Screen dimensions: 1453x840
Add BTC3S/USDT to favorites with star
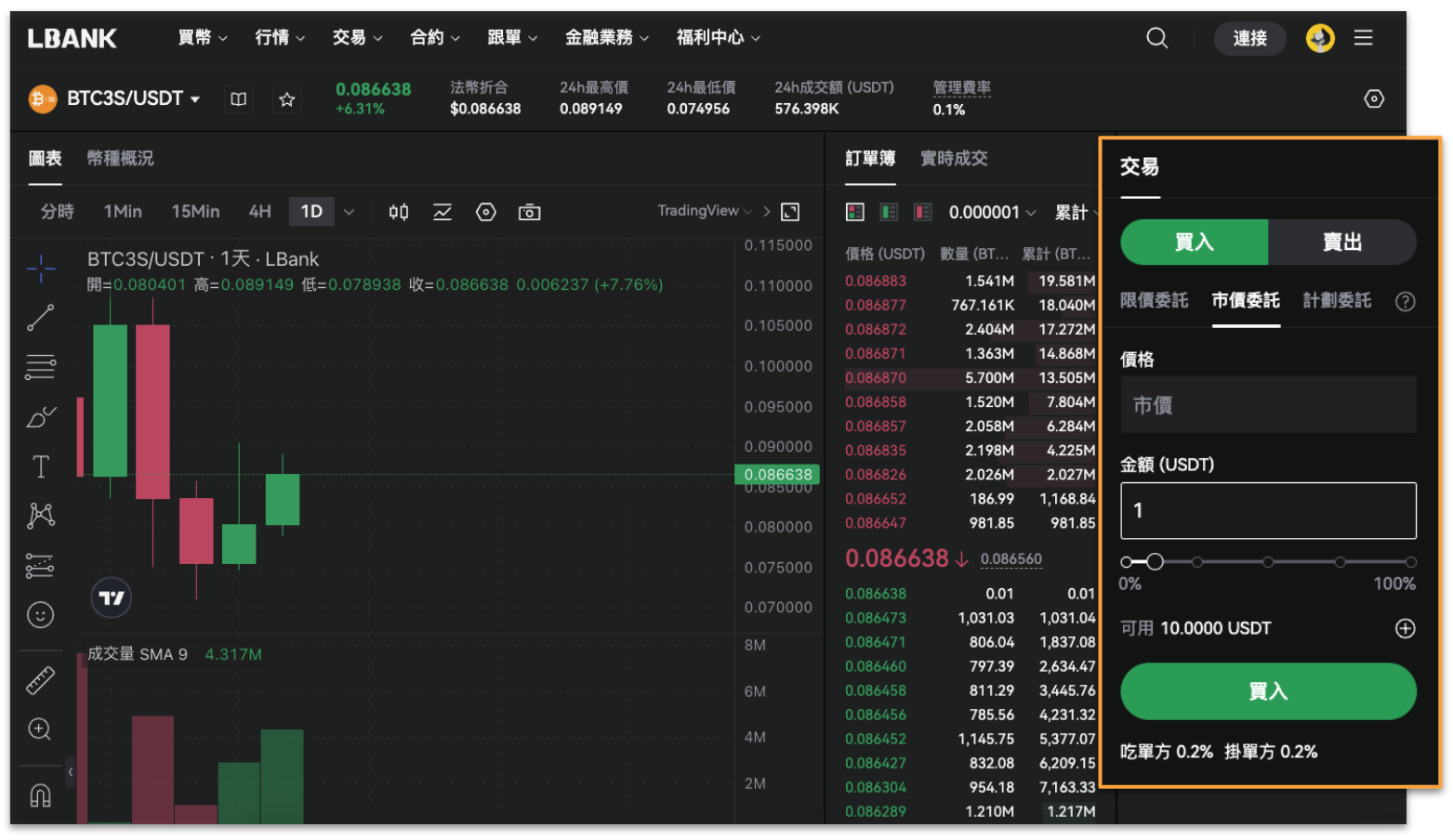tap(286, 98)
